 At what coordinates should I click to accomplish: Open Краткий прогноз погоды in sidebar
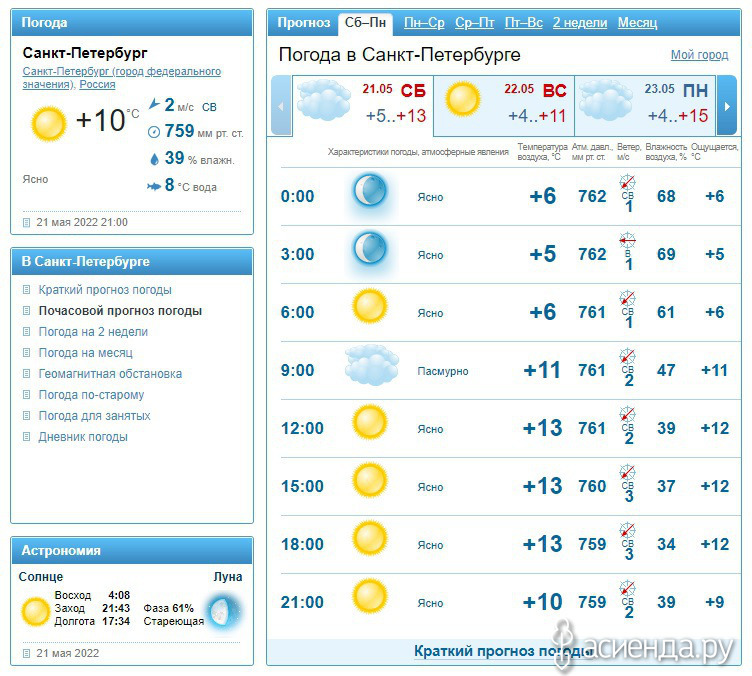(x=105, y=290)
